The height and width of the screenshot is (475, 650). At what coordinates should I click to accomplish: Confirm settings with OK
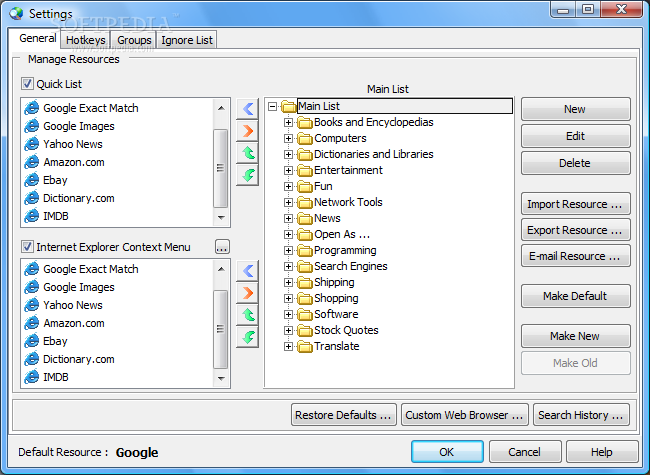click(447, 452)
